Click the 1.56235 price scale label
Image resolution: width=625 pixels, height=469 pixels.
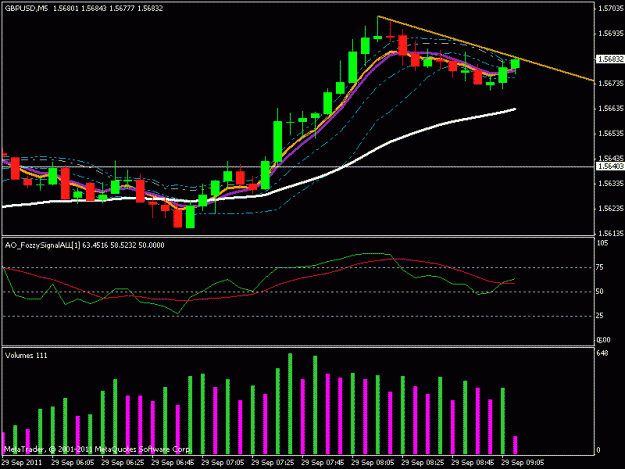[611, 209]
